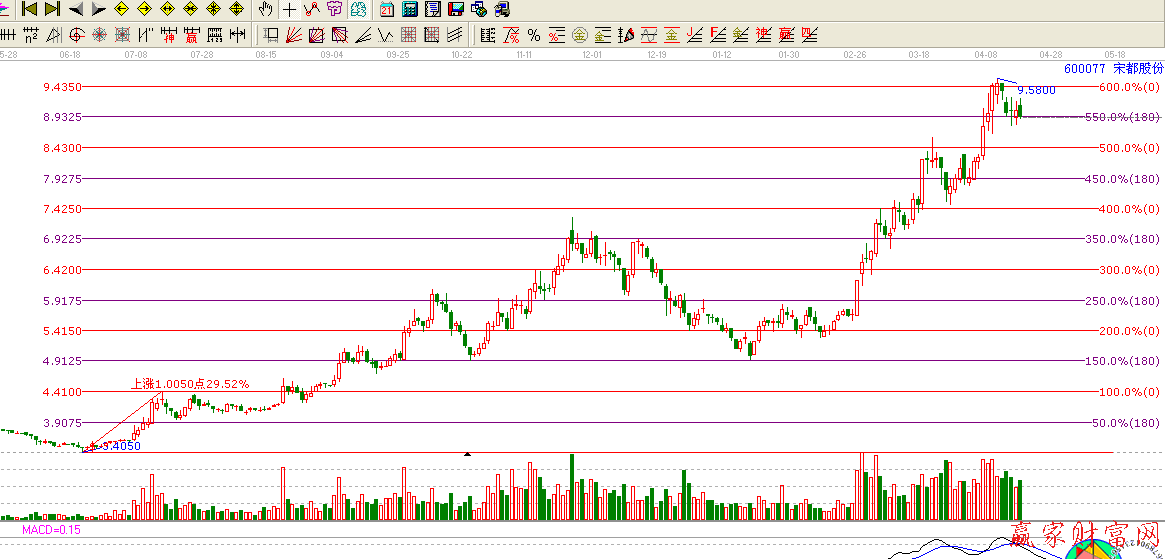Select the crosshair cursor tool
This screenshot has height=559, width=1165.
[x=289, y=9]
